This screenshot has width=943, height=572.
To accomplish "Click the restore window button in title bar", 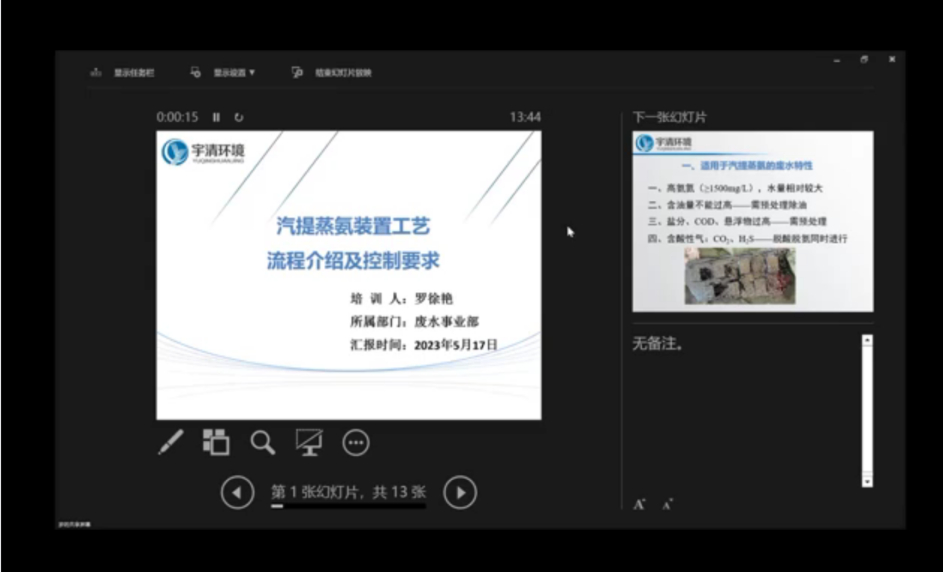I will point(864,60).
